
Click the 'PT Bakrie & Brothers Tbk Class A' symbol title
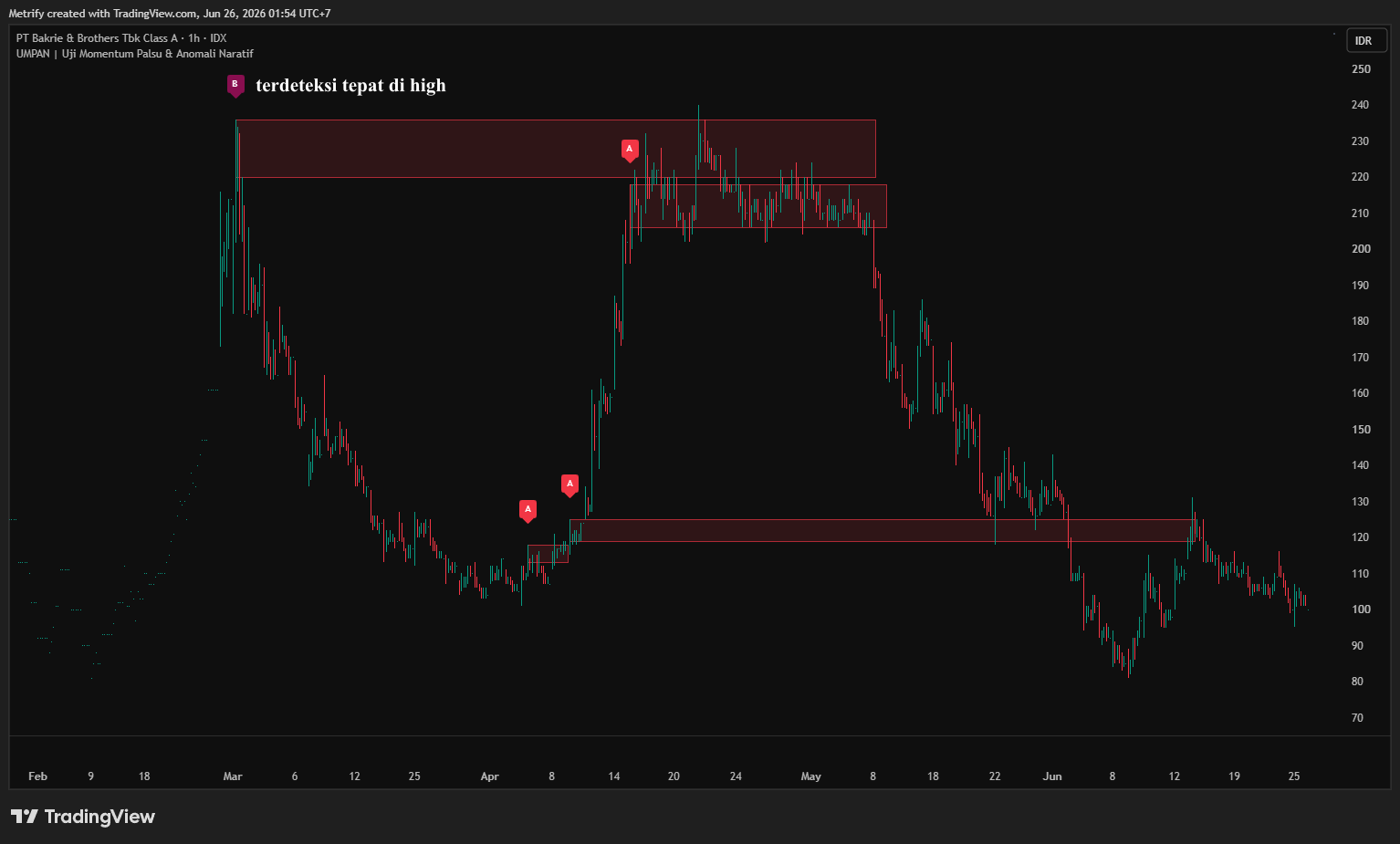[x=97, y=38]
